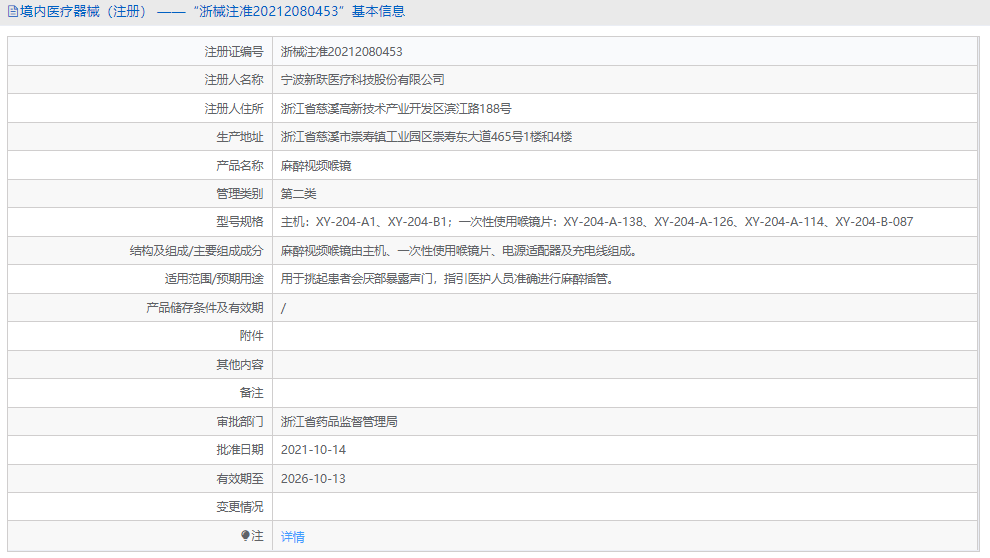This screenshot has width=990, height=558.
Task: Click the 型号规格 label cell
Action: (140, 222)
